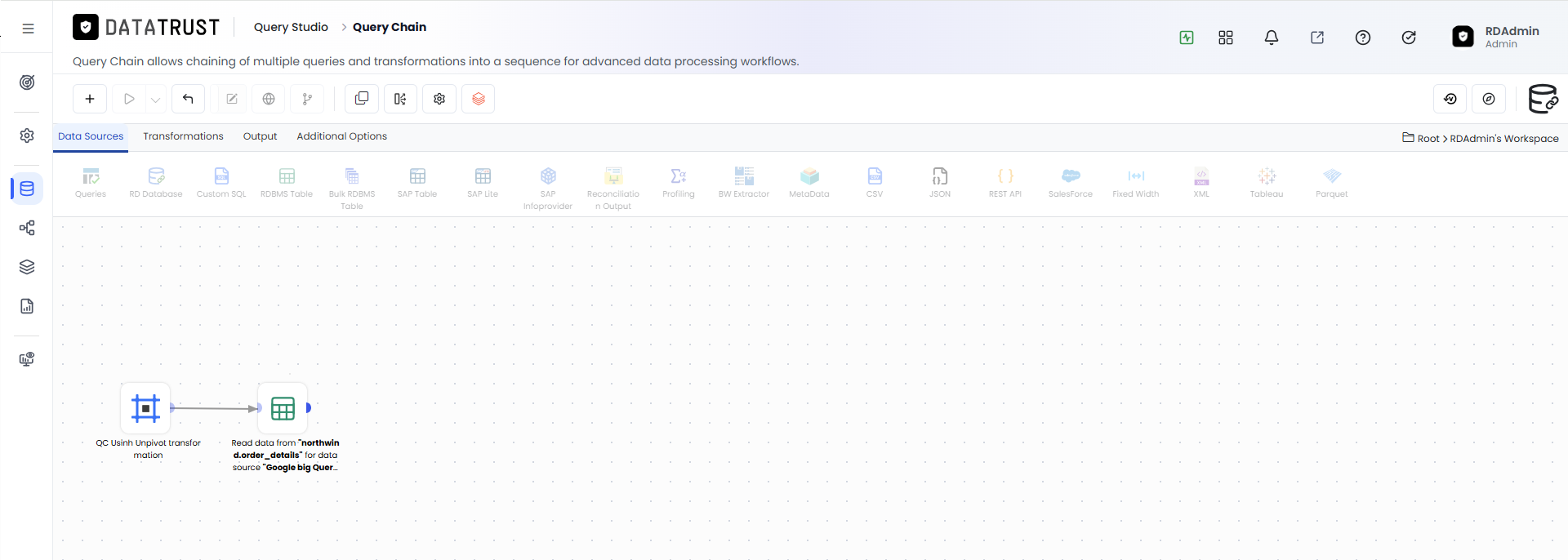Open the help question mark icon

1363,38
